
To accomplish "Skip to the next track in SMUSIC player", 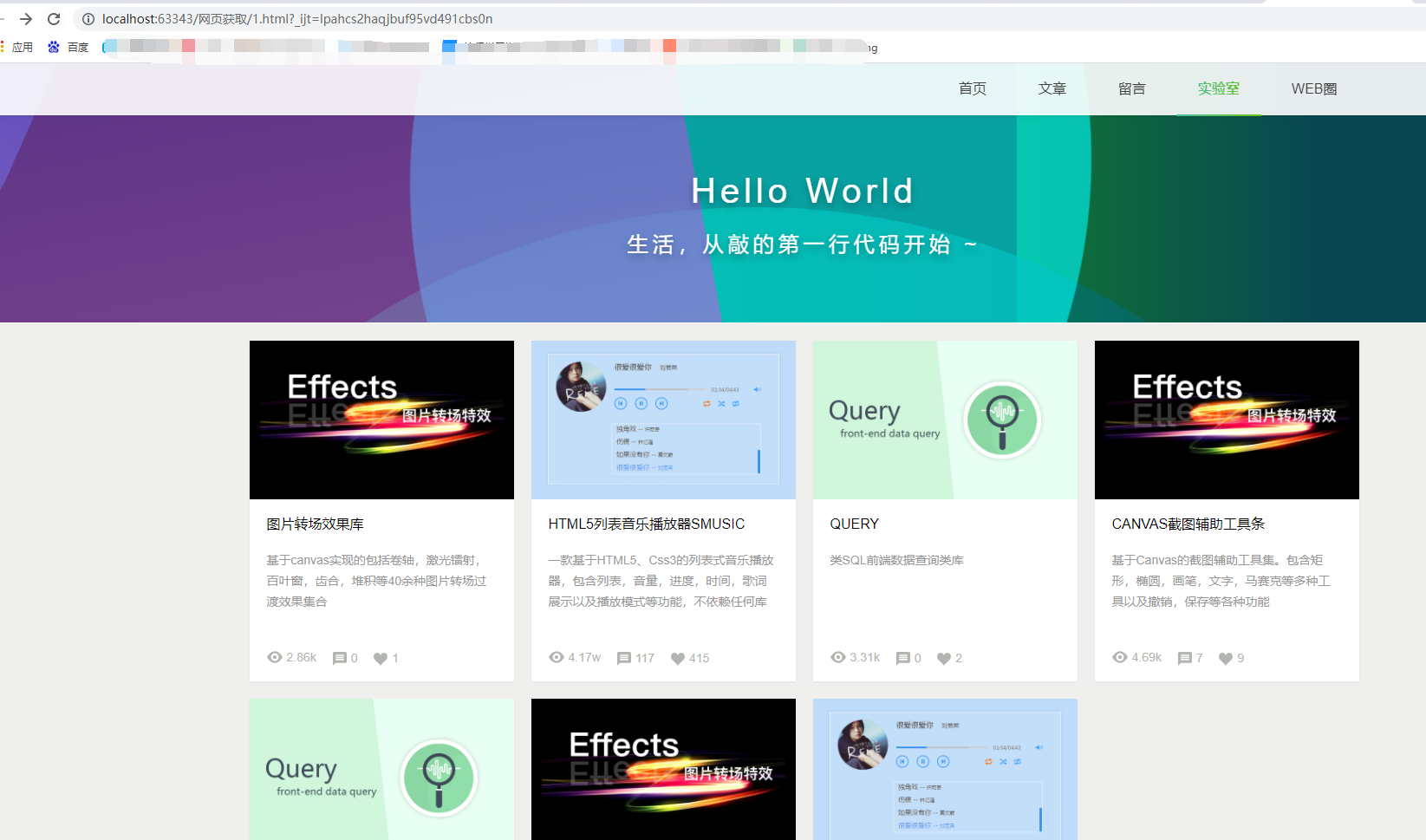I will coord(662,403).
